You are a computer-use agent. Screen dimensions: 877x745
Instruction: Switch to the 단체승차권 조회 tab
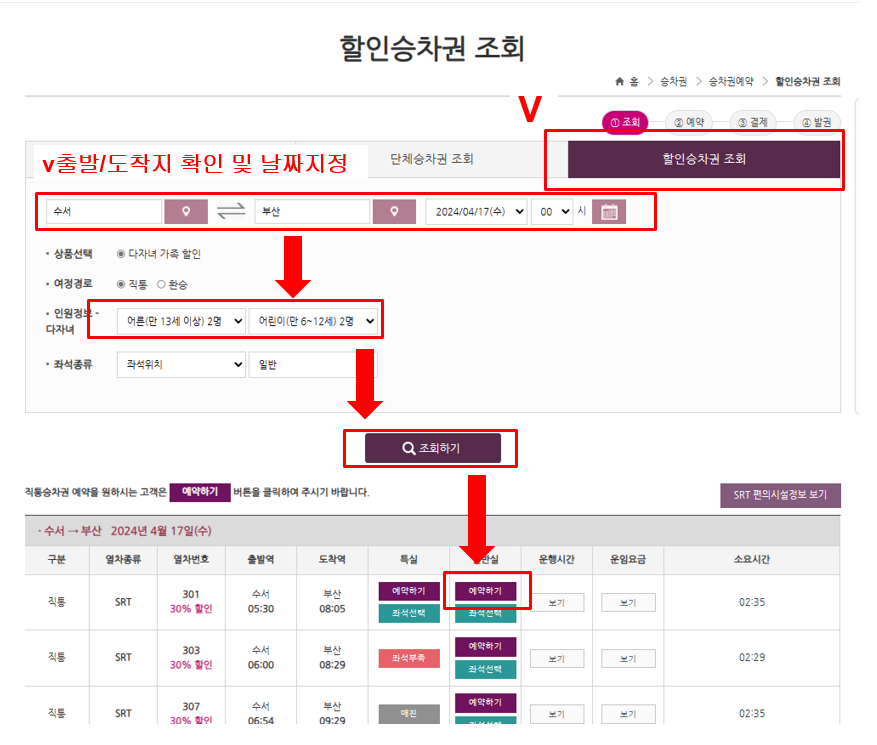tap(430, 158)
